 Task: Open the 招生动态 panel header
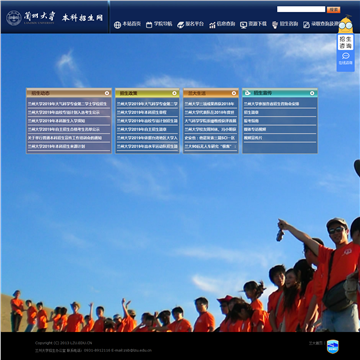[69, 93]
